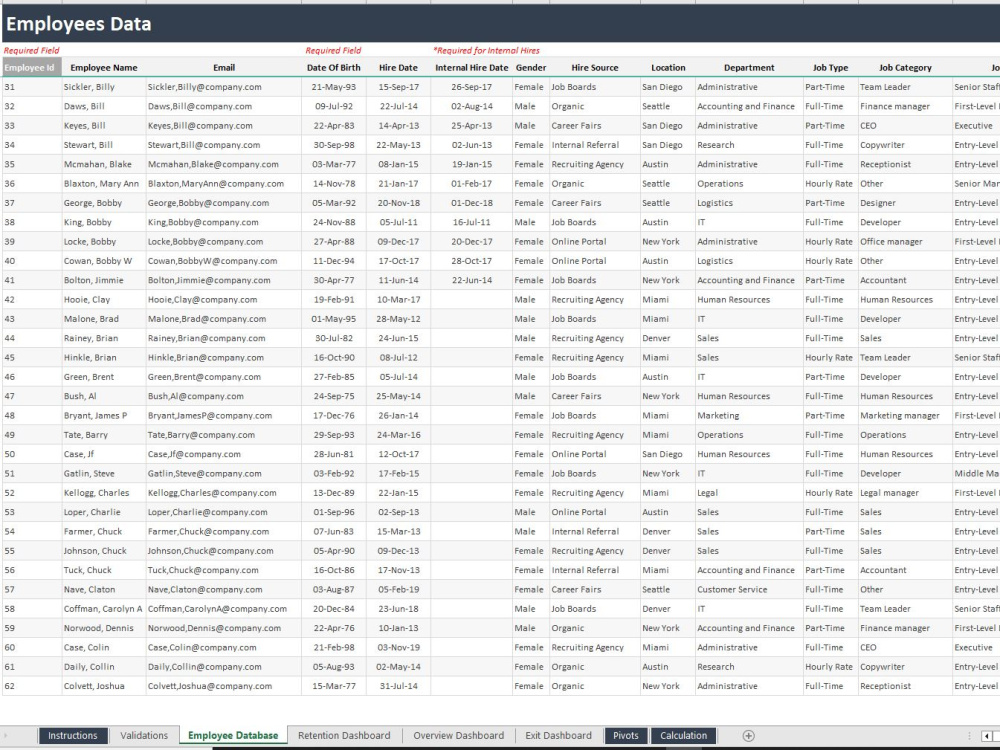View the Overview Dashboard tab
Screen dimensions: 1000x750
coord(458,735)
